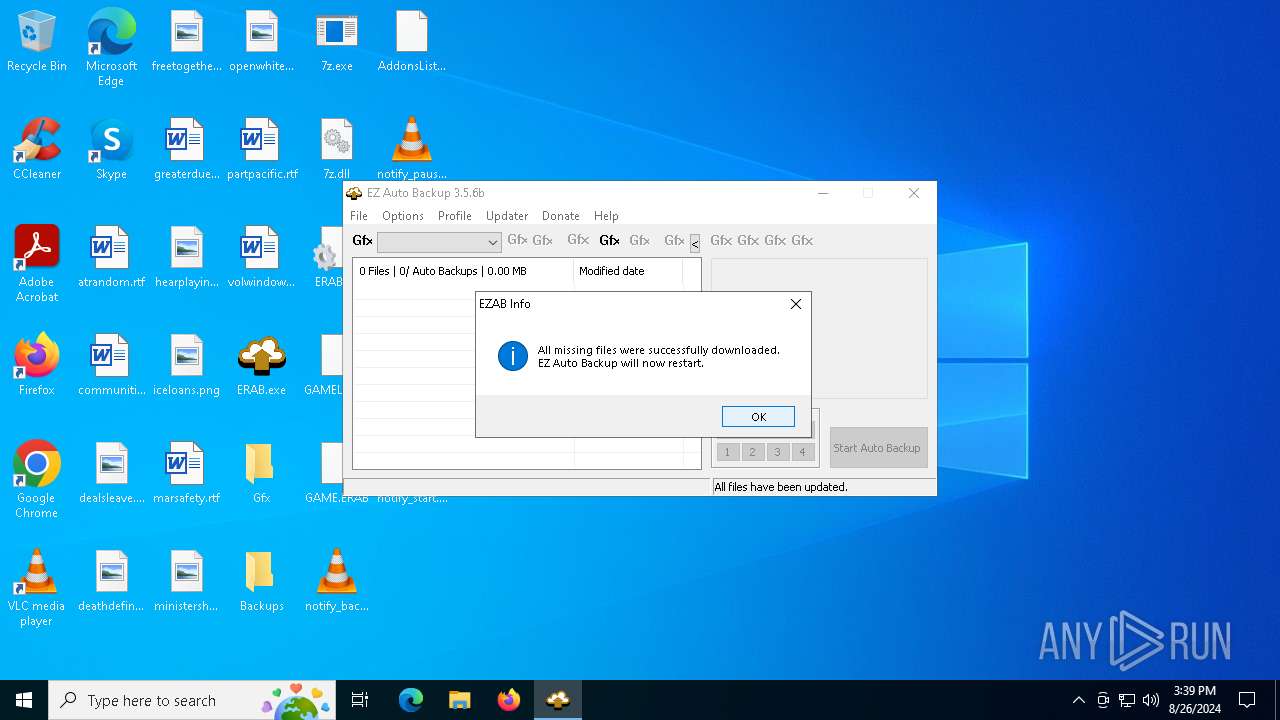Click the taskbar search box
1280x720 pixels.
click(192, 700)
